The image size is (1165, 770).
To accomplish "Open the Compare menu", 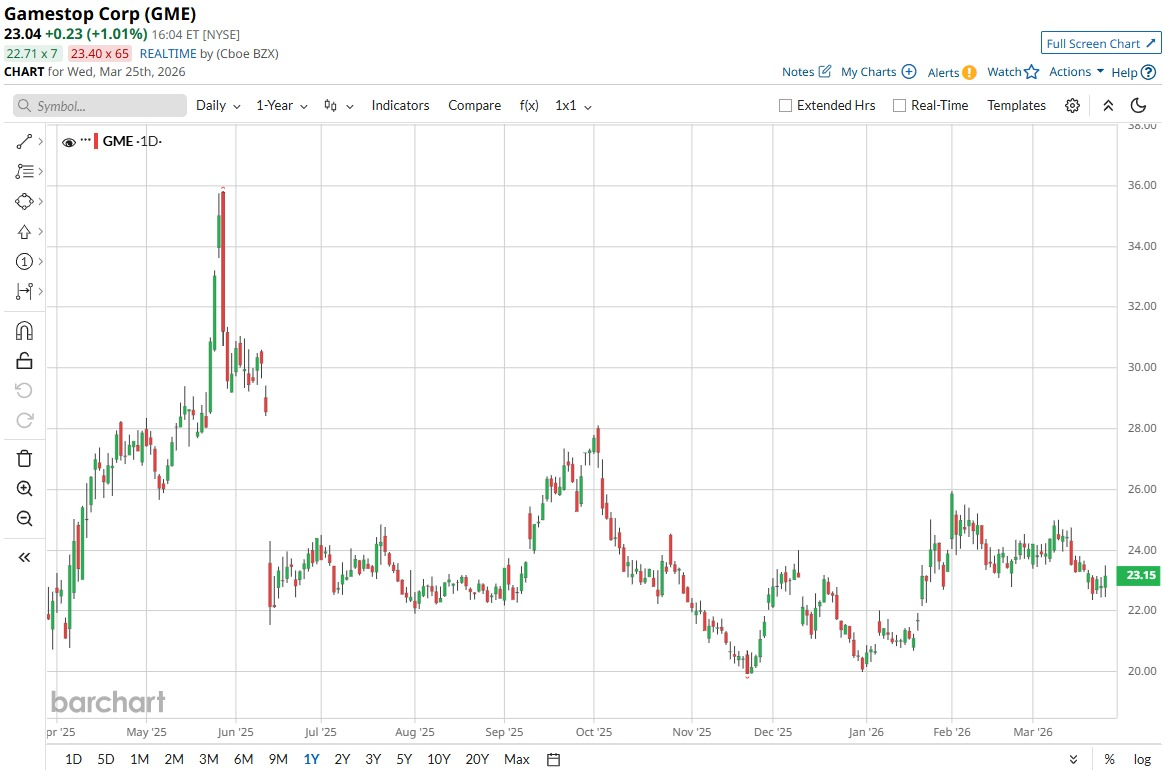I will pyautogui.click(x=474, y=106).
